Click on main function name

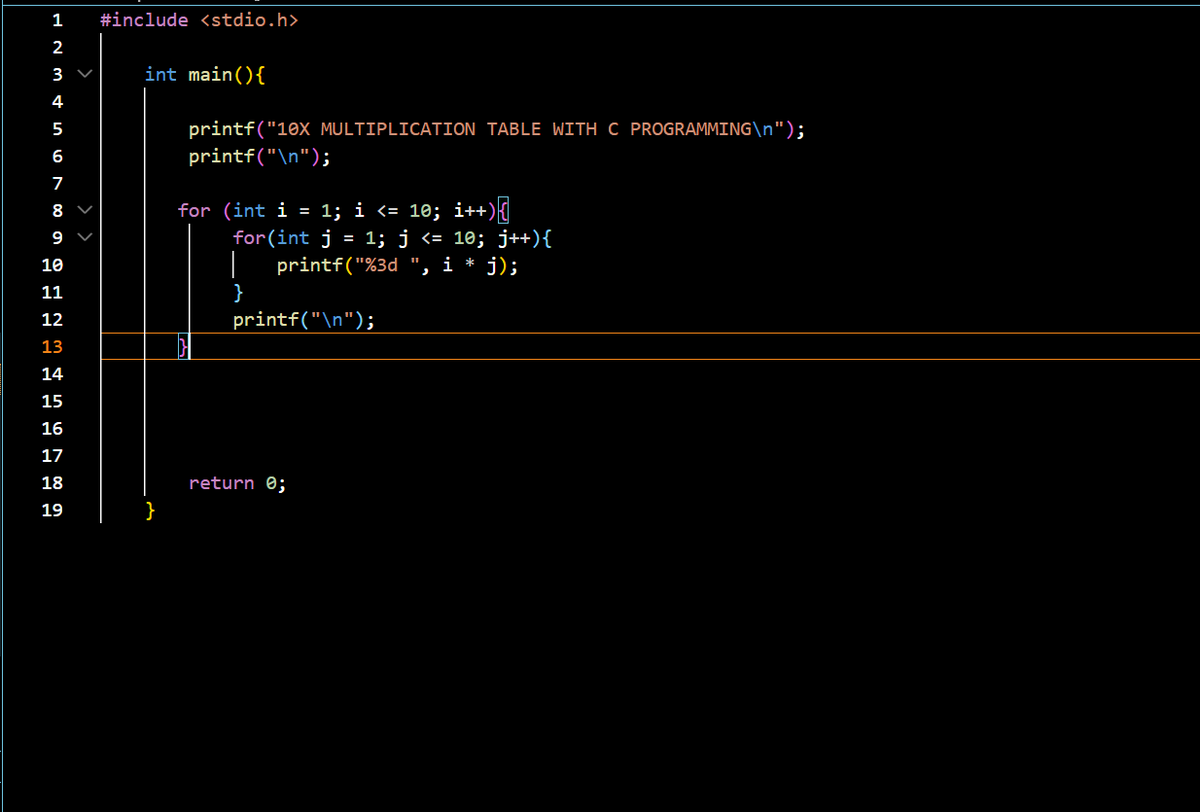210,74
